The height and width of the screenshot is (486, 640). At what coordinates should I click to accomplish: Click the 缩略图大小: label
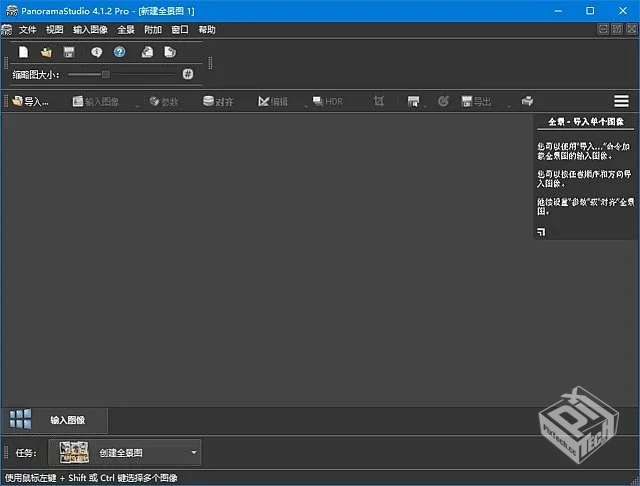tap(36, 75)
